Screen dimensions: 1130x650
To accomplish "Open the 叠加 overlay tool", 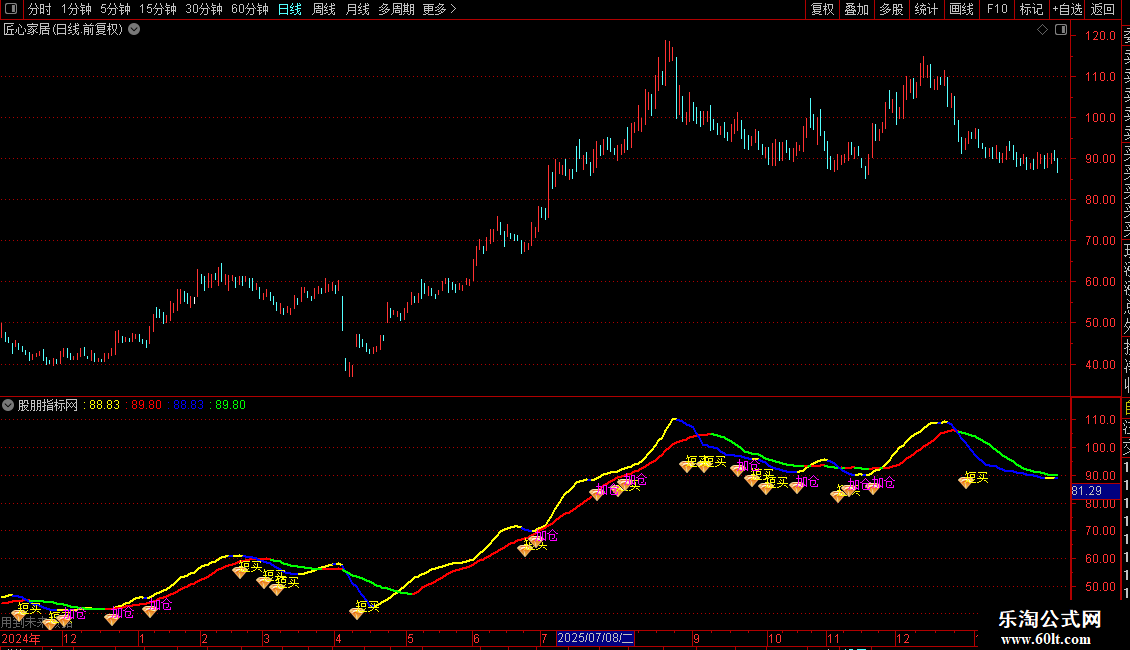I will (x=856, y=9).
